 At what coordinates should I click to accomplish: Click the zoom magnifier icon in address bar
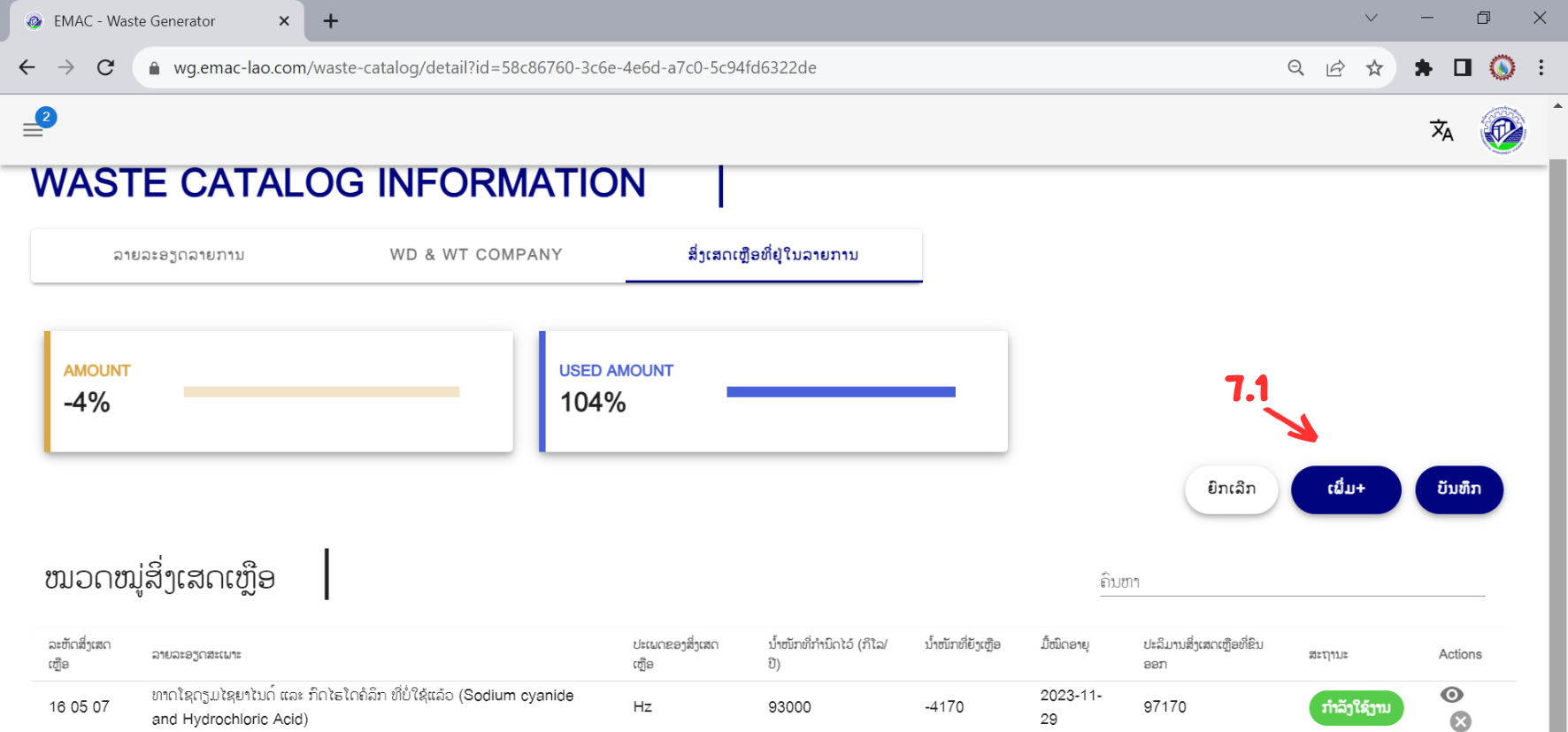tap(1295, 68)
